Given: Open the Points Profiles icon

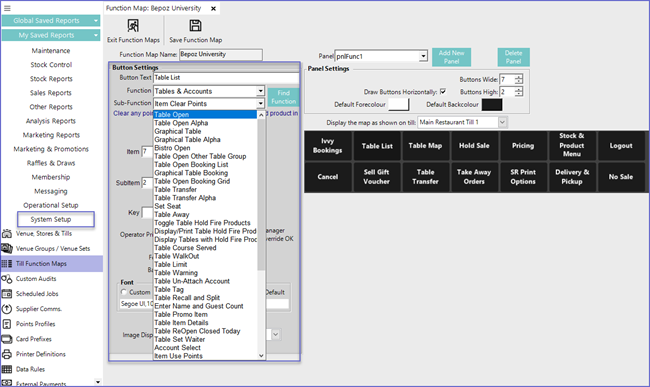Looking at the screenshot, I should point(7,324).
